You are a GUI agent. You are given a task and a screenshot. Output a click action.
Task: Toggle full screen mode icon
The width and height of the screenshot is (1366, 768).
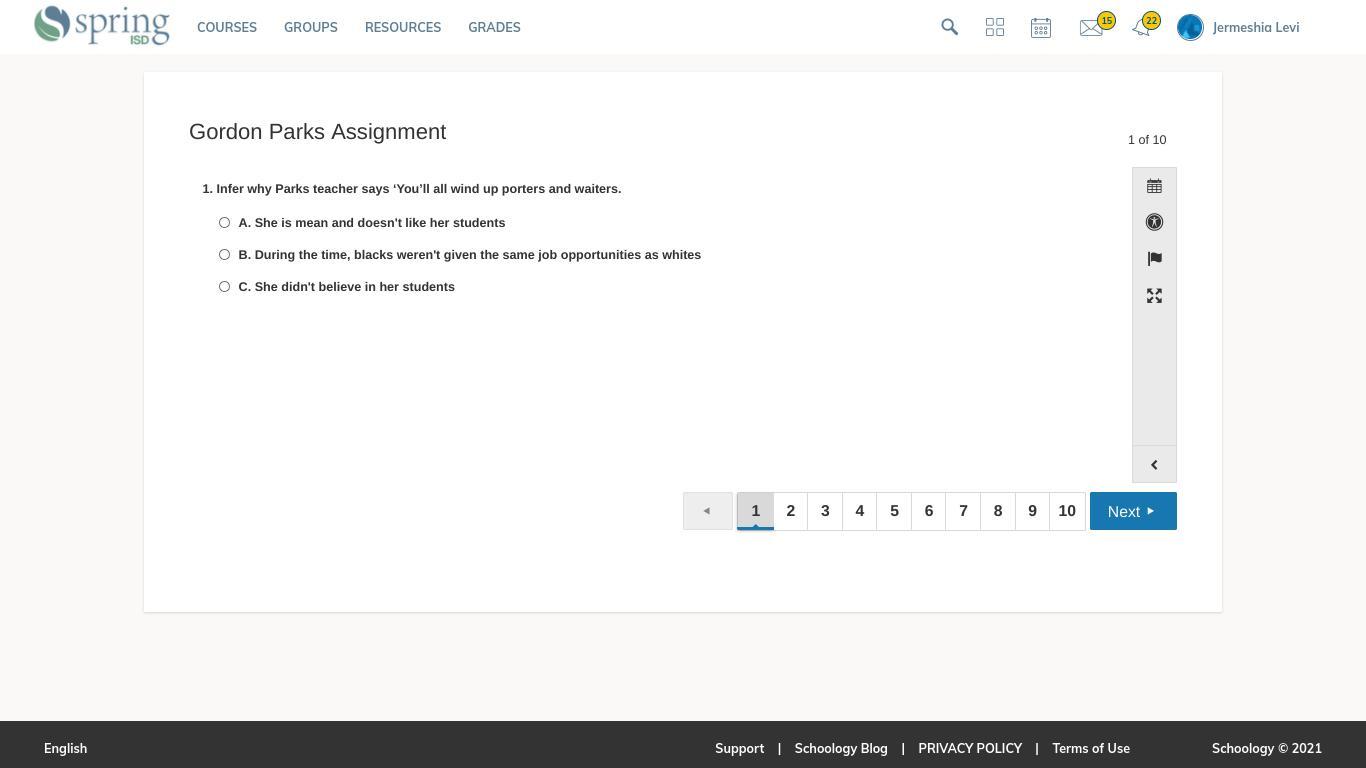tap(1154, 295)
